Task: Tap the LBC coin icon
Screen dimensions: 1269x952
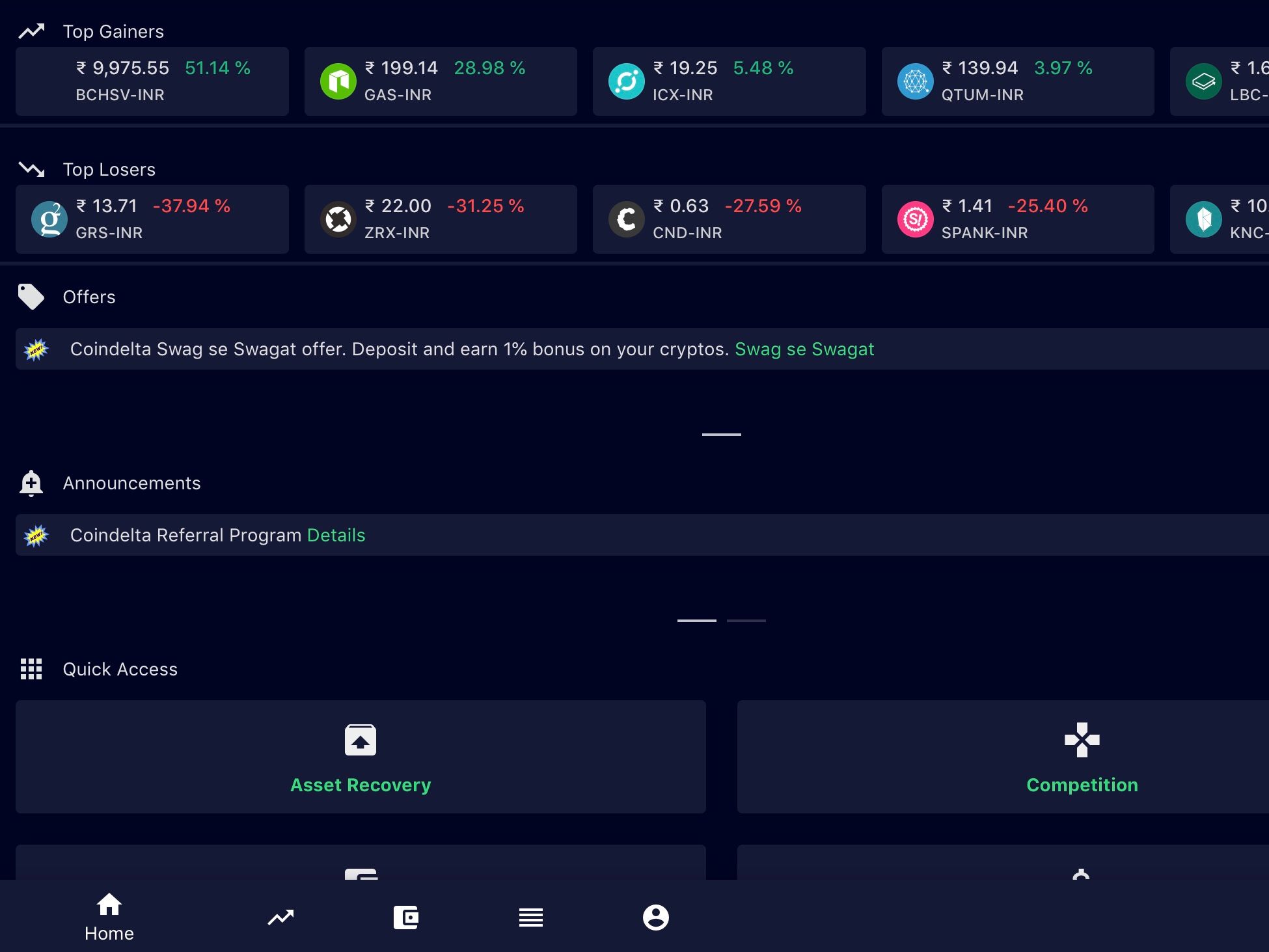Action: point(1204,81)
